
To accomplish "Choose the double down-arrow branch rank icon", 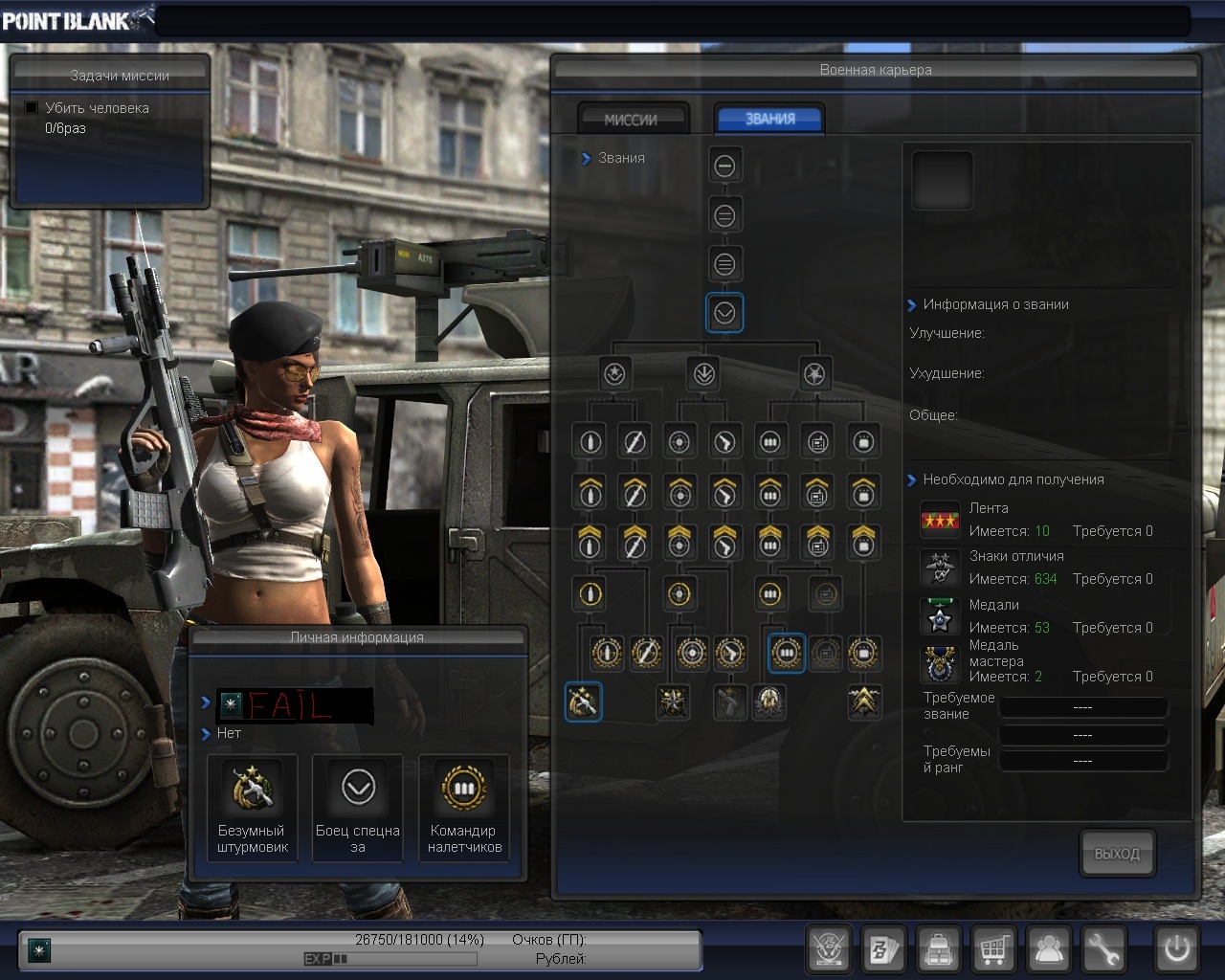I will click(x=704, y=373).
